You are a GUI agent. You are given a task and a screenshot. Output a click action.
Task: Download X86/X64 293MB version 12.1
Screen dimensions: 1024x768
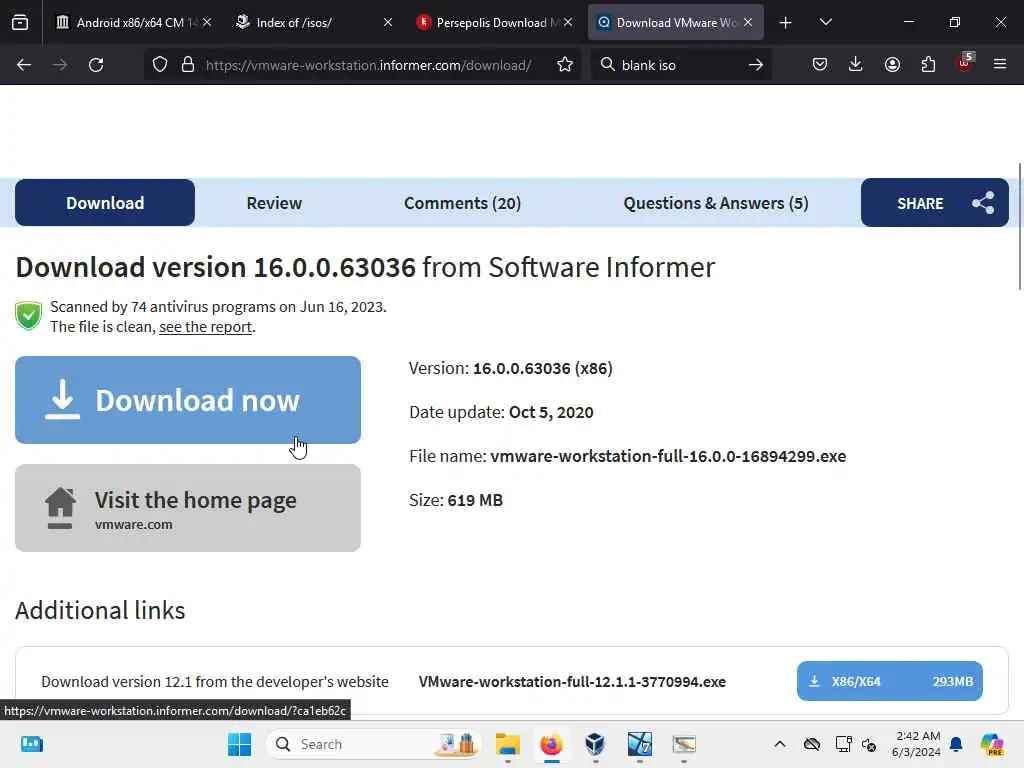tap(889, 681)
